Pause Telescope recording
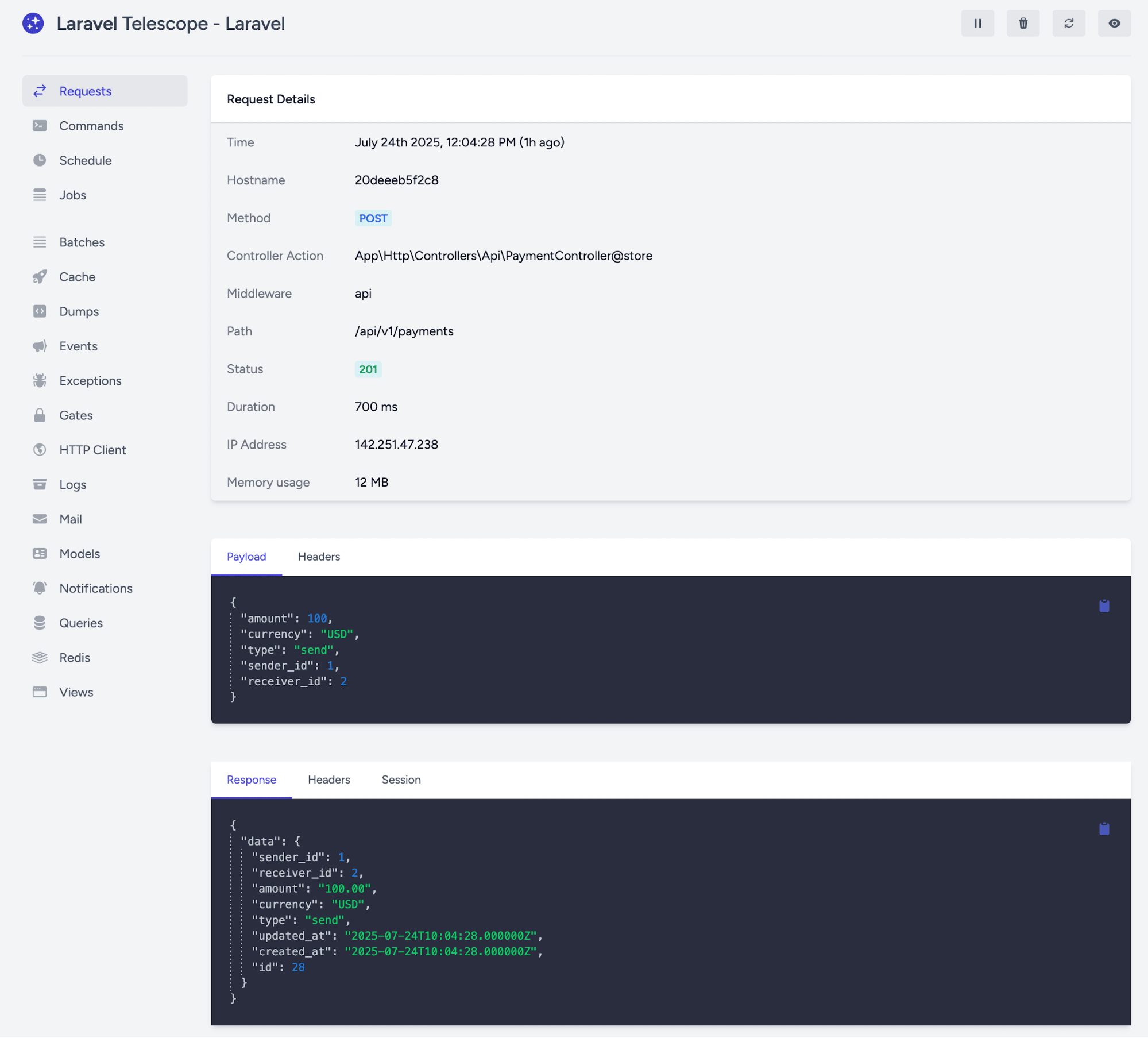Viewport: 1148px width, 1038px height. [977, 24]
